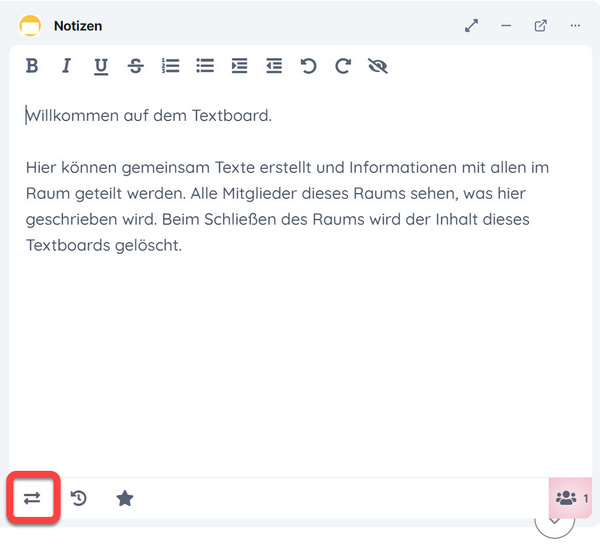
Task: Open the three-dots more options menu
Action: point(575,26)
